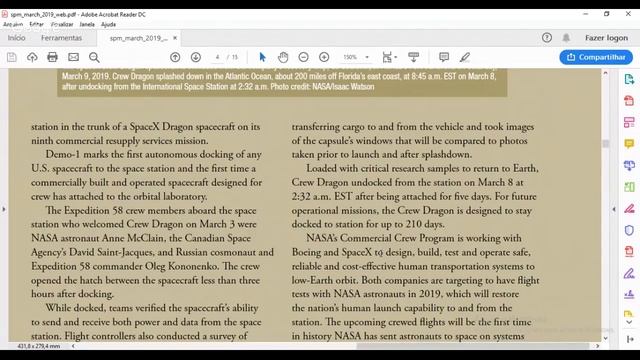Activate the hand pan tool

point(283,57)
